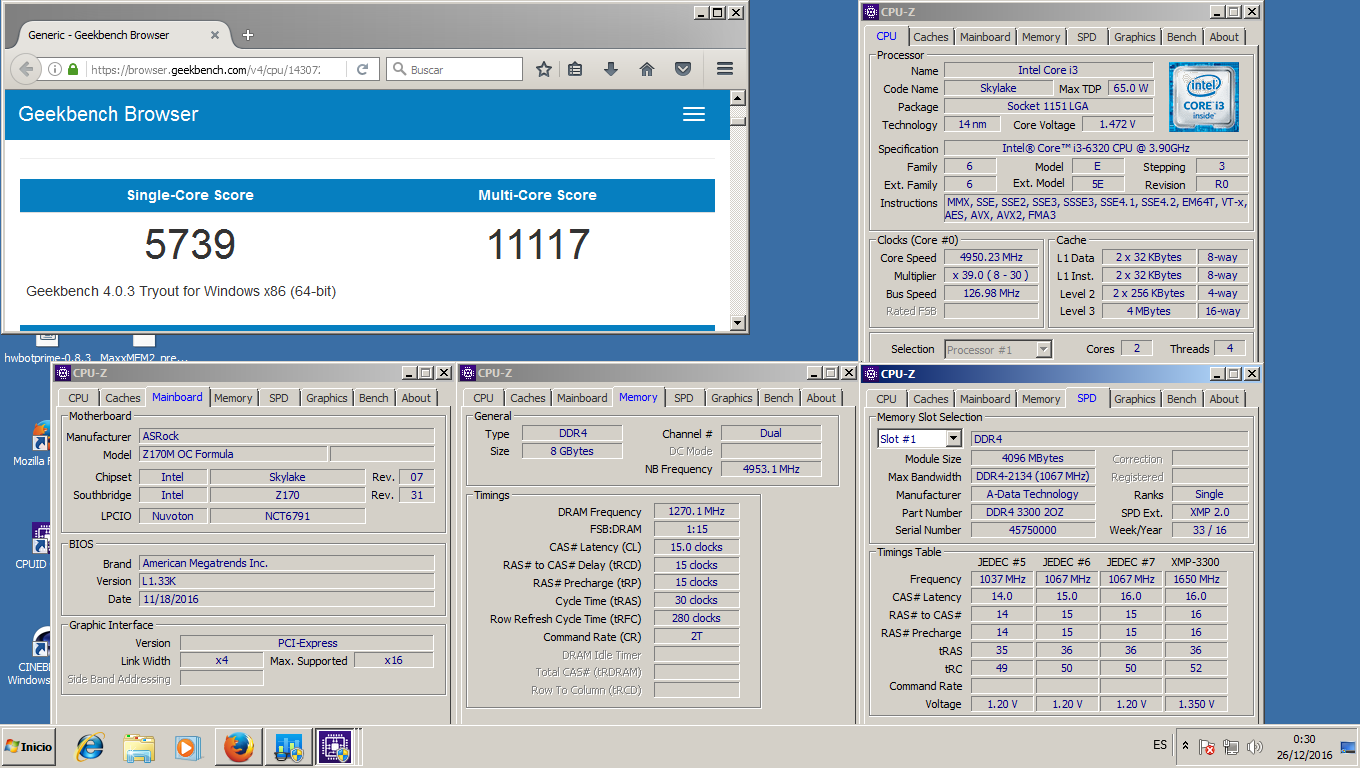Viewport: 1360px width, 768px height.
Task: Click the Show desktop button
Action: coord(1350,747)
